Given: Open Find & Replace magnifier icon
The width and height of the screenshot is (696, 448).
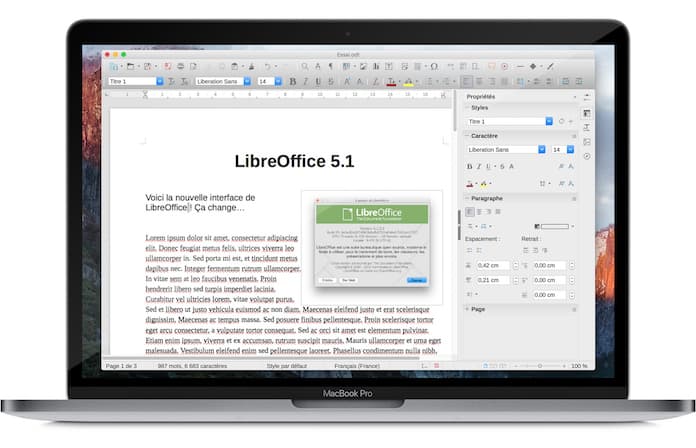Looking at the screenshot, I should 304,67.
